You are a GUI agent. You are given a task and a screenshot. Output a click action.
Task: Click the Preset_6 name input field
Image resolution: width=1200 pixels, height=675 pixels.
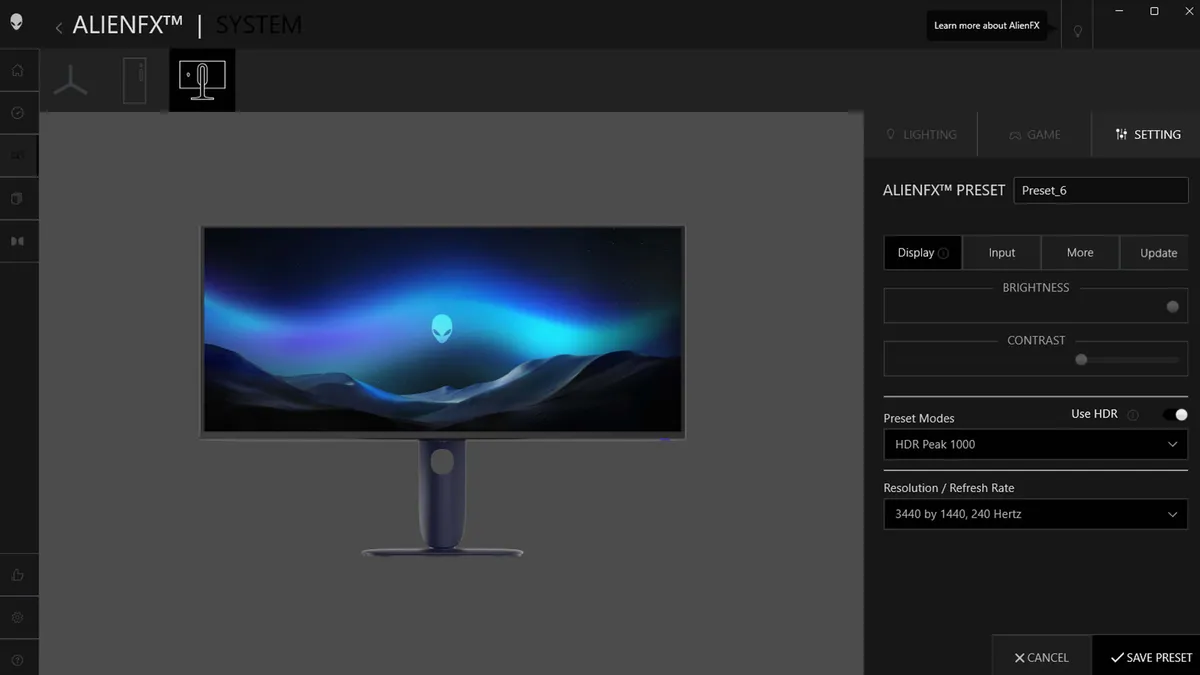point(1100,190)
